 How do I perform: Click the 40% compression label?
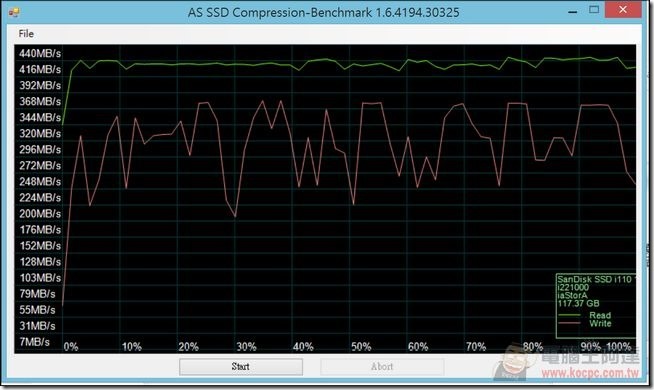(303, 347)
